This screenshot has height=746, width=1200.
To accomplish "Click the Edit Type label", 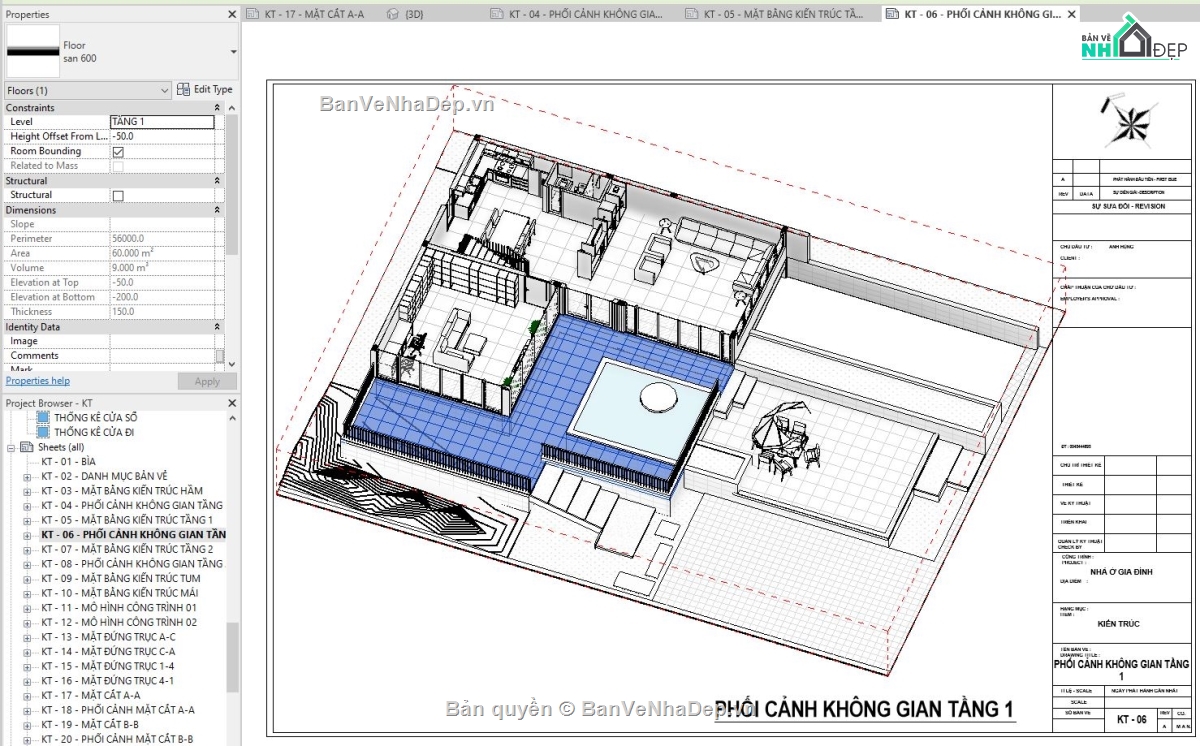I will point(213,89).
